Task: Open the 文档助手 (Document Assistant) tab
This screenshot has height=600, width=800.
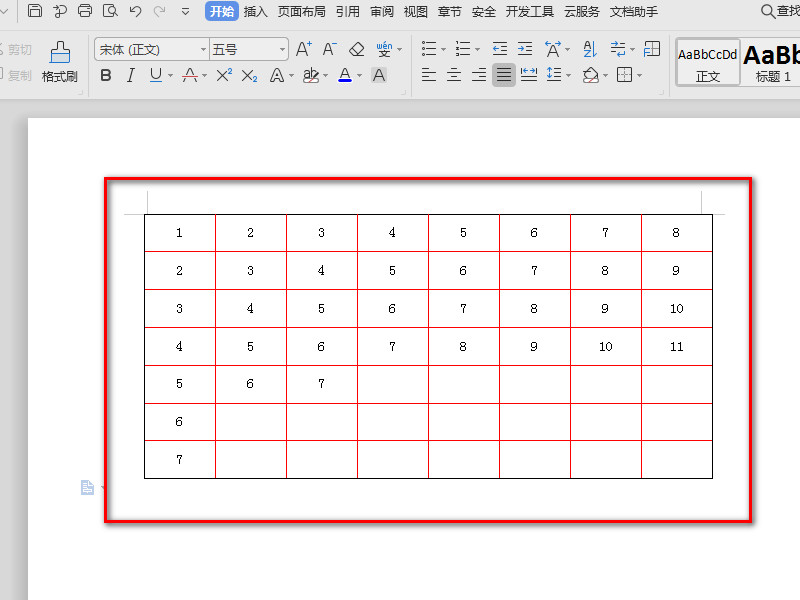Action: tap(634, 11)
